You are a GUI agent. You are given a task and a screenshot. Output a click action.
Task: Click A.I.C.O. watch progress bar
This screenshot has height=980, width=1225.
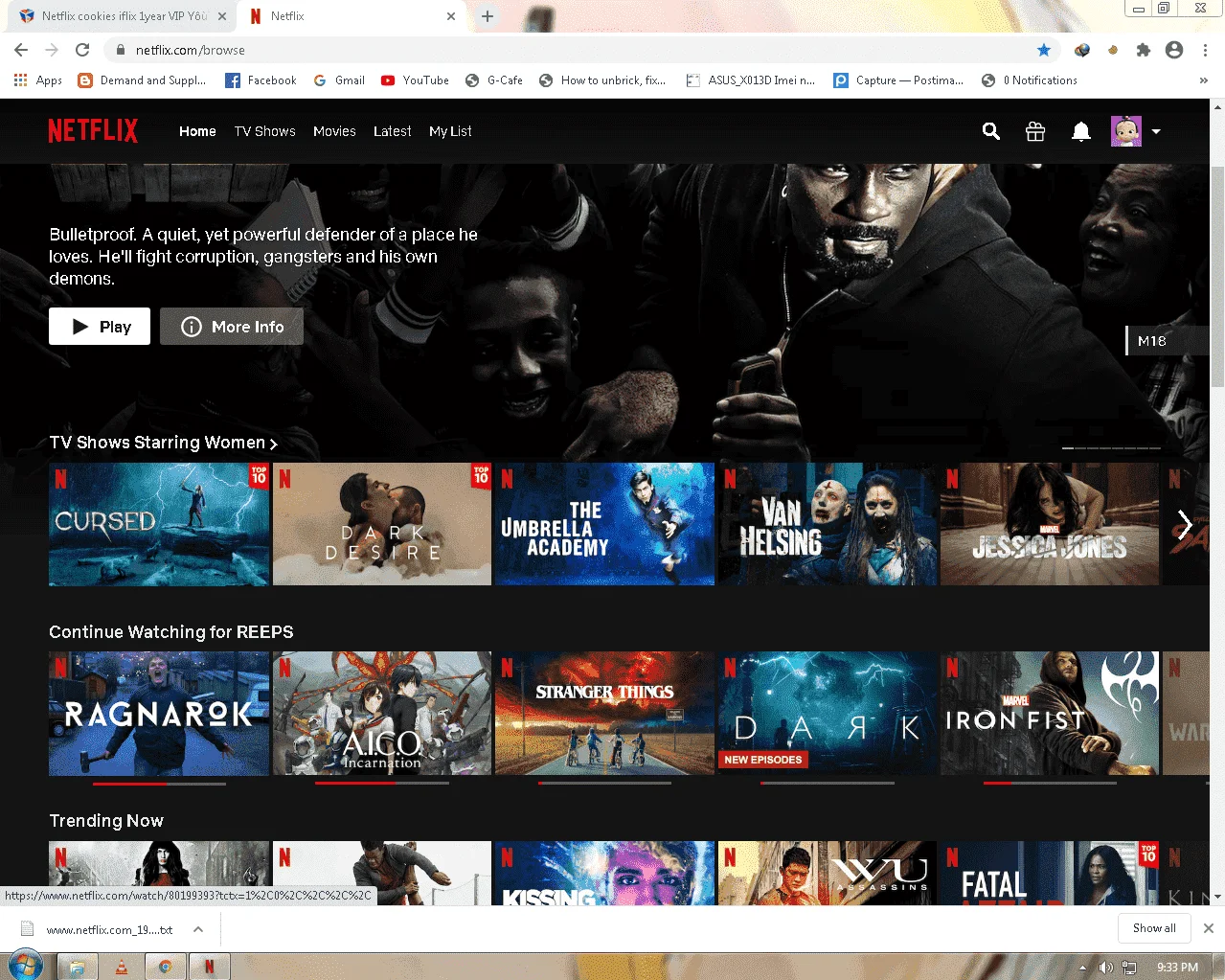[382, 784]
